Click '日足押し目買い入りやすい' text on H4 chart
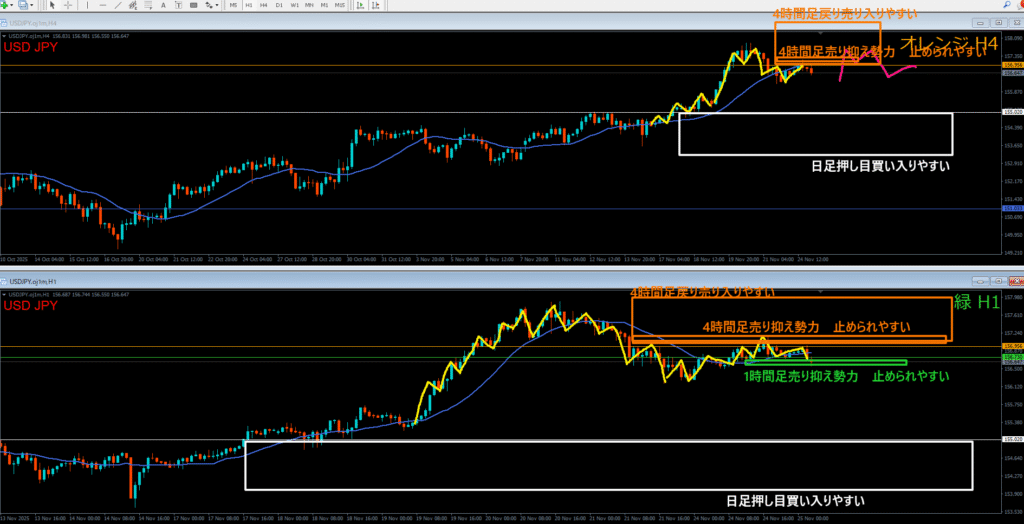 (x=880, y=166)
